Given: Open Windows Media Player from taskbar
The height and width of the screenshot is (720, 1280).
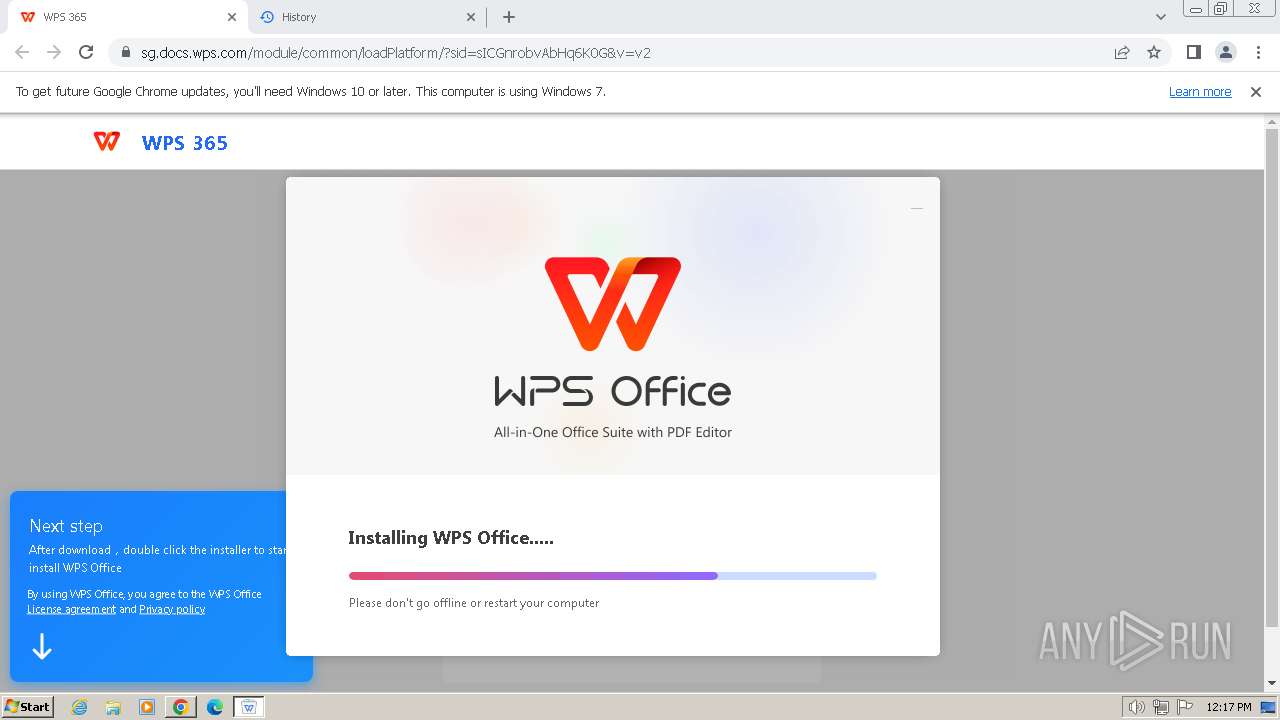Looking at the screenshot, I should tap(147, 707).
